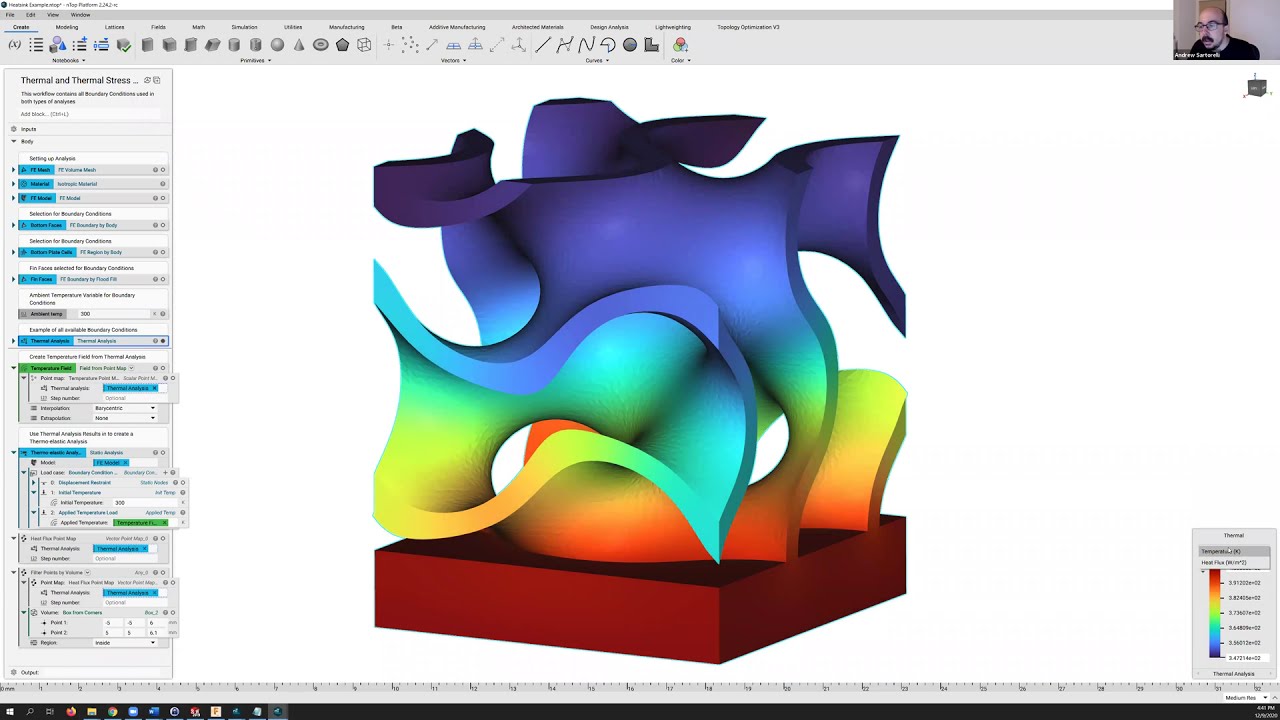The height and width of the screenshot is (720, 1280).
Task: Expand the Thermal Analysis block
Action: point(13,341)
